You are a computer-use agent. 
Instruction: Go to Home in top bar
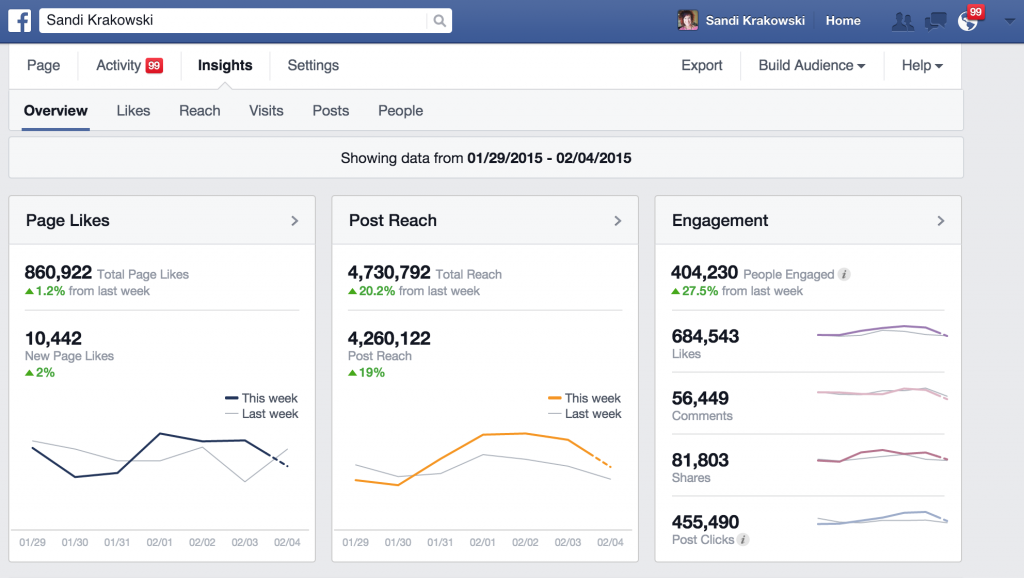click(x=843, y=21)
